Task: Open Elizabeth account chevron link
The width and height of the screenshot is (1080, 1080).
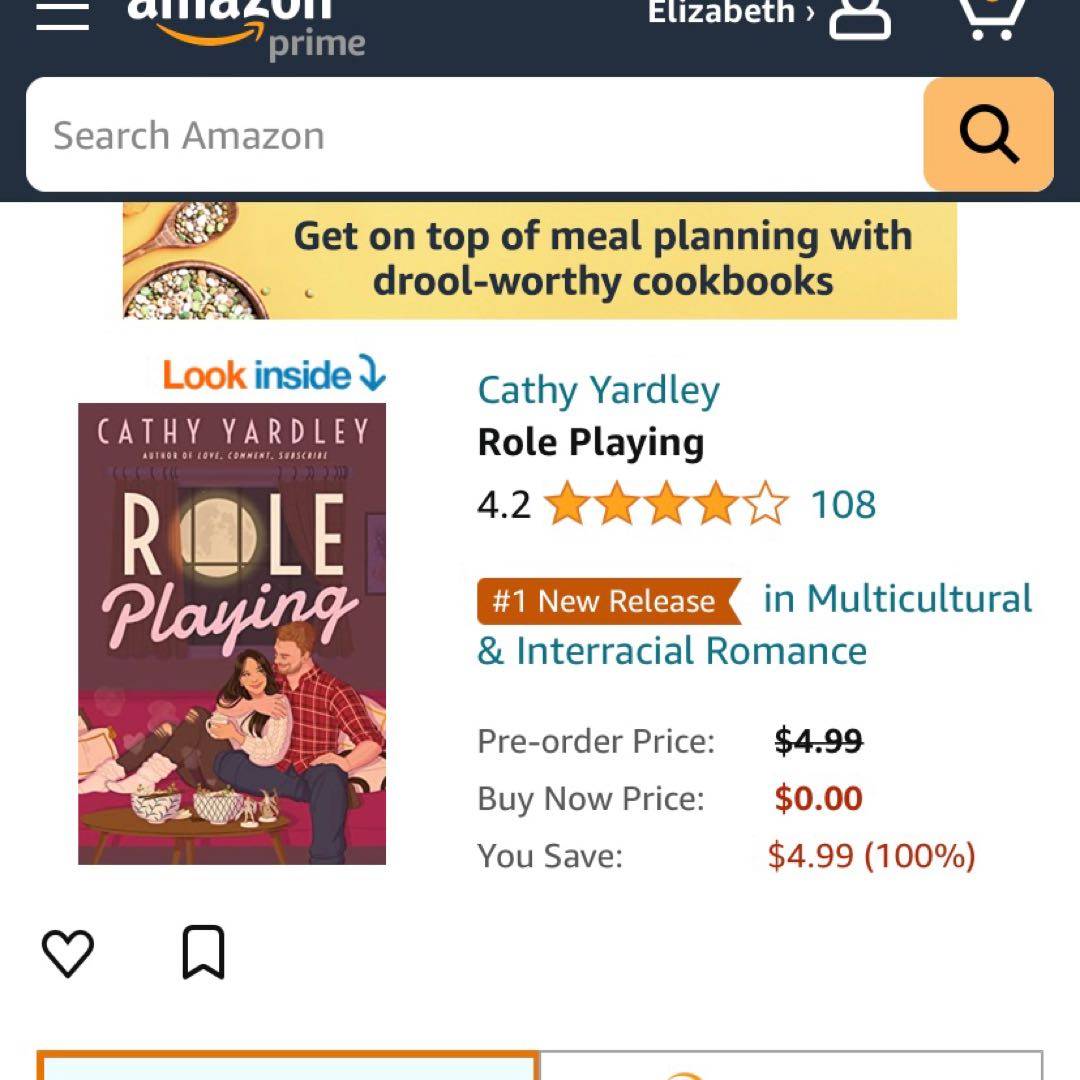Action: point(731,13)
